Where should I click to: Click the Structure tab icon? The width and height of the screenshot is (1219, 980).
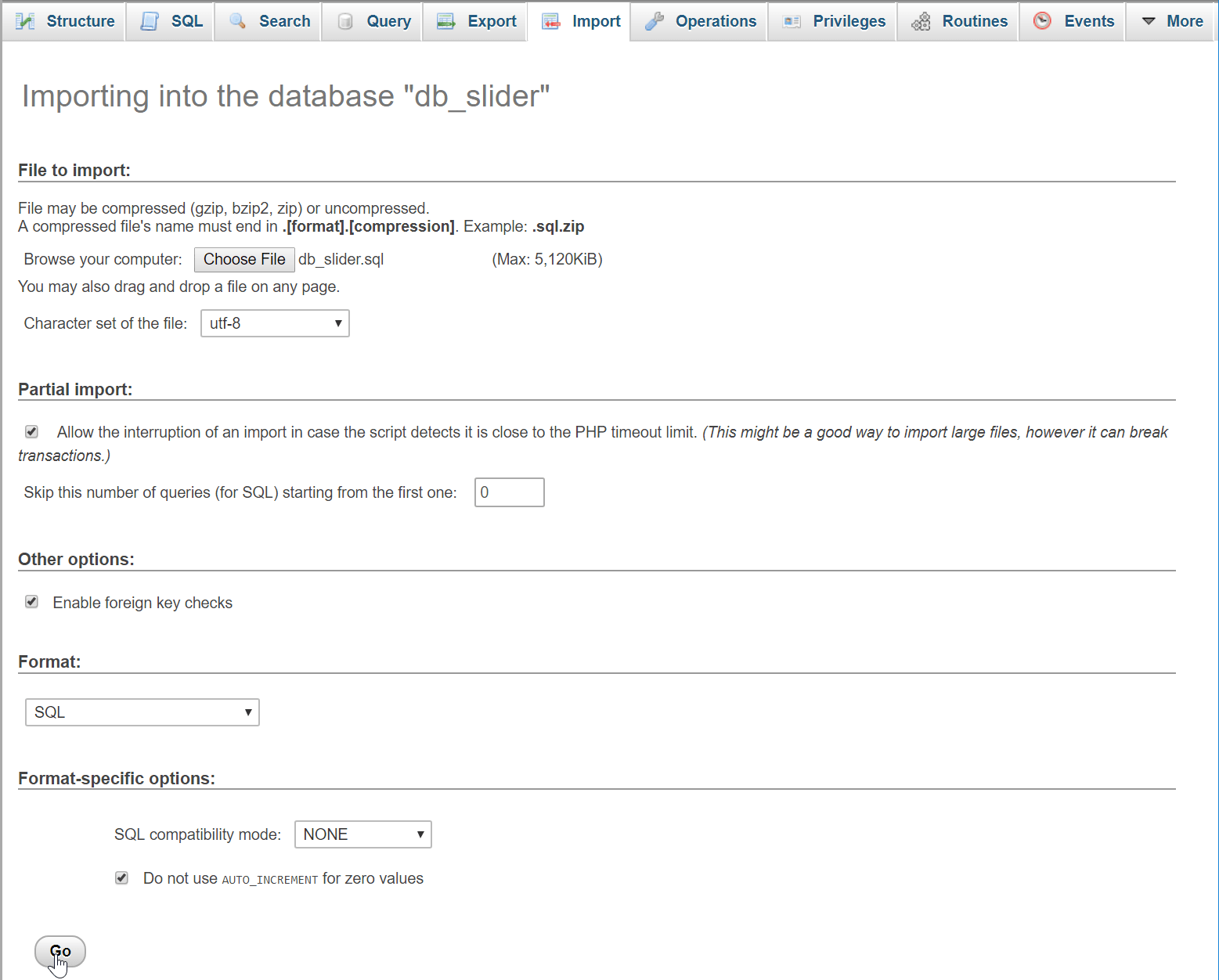pos(25,21)
